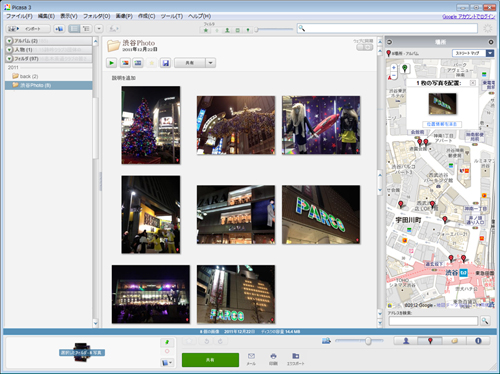Open the フォルダ(O) menu
Screen dimensions: 500x374
[96, 16]
